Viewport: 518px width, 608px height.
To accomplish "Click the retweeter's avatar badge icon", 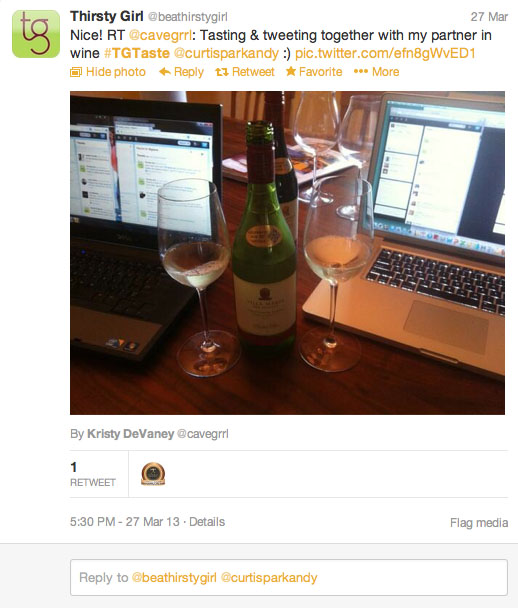I will pyautogui.click(x=153, y=474).
